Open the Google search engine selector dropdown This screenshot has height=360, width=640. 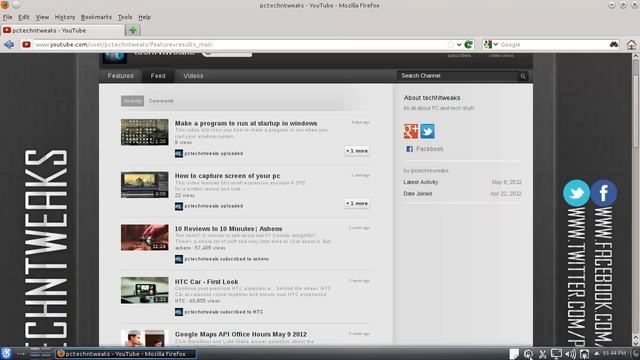pyautogui.click(x=491, y=44)
